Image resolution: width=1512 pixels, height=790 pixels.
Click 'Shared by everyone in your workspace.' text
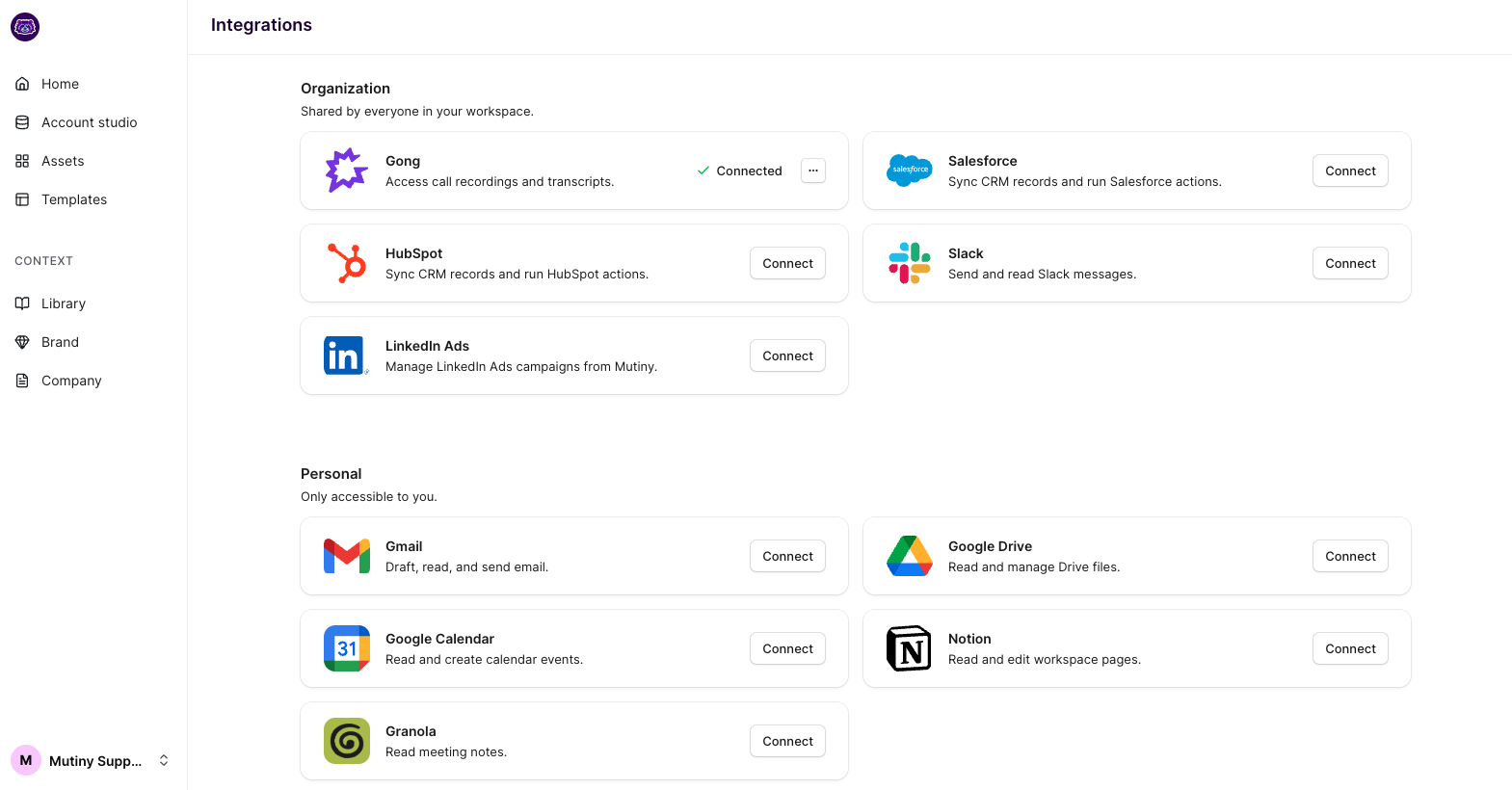coord(417,112)
